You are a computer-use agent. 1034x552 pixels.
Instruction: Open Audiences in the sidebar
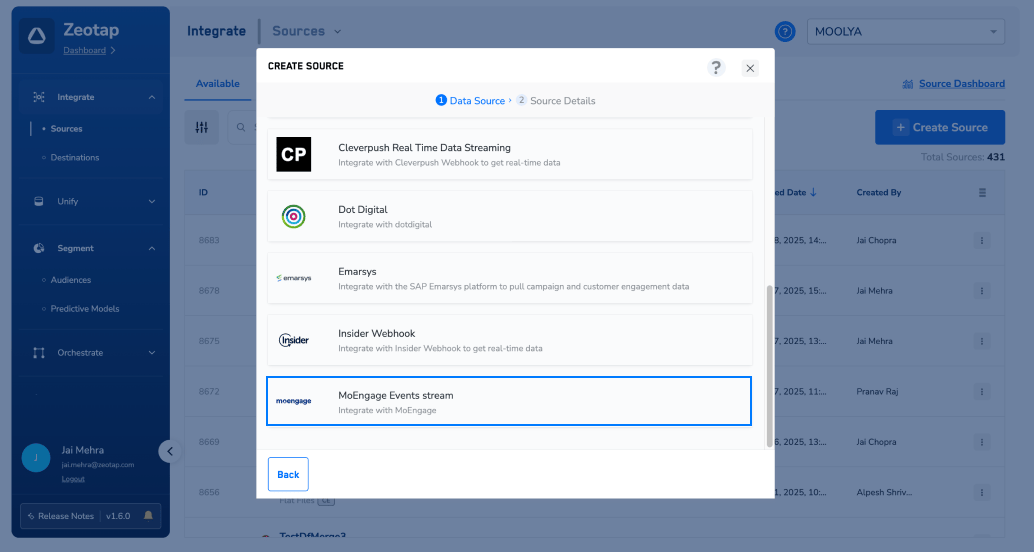71,280
